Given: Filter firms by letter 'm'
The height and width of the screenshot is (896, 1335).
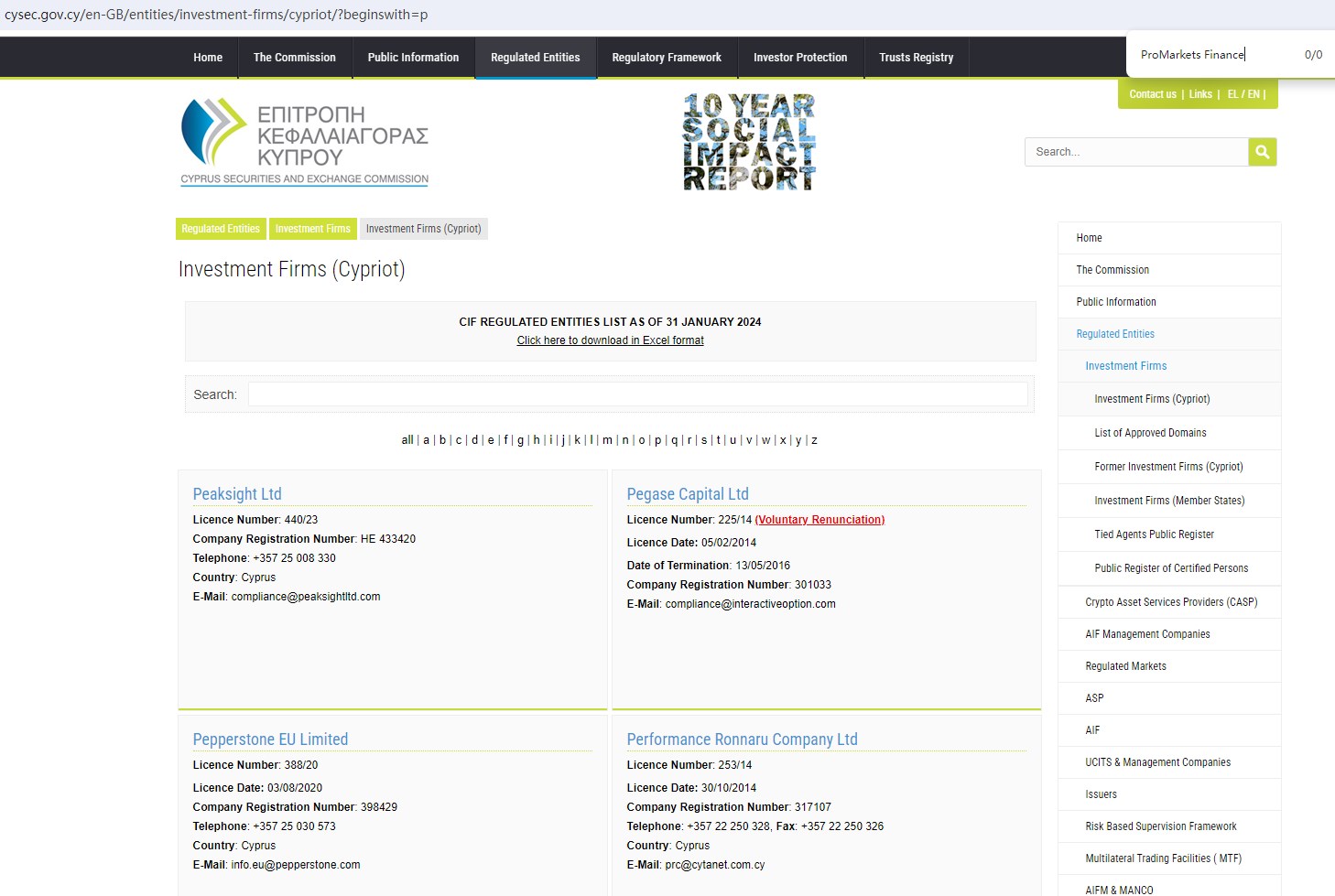Looking at the screenshot, I should 607,440.
